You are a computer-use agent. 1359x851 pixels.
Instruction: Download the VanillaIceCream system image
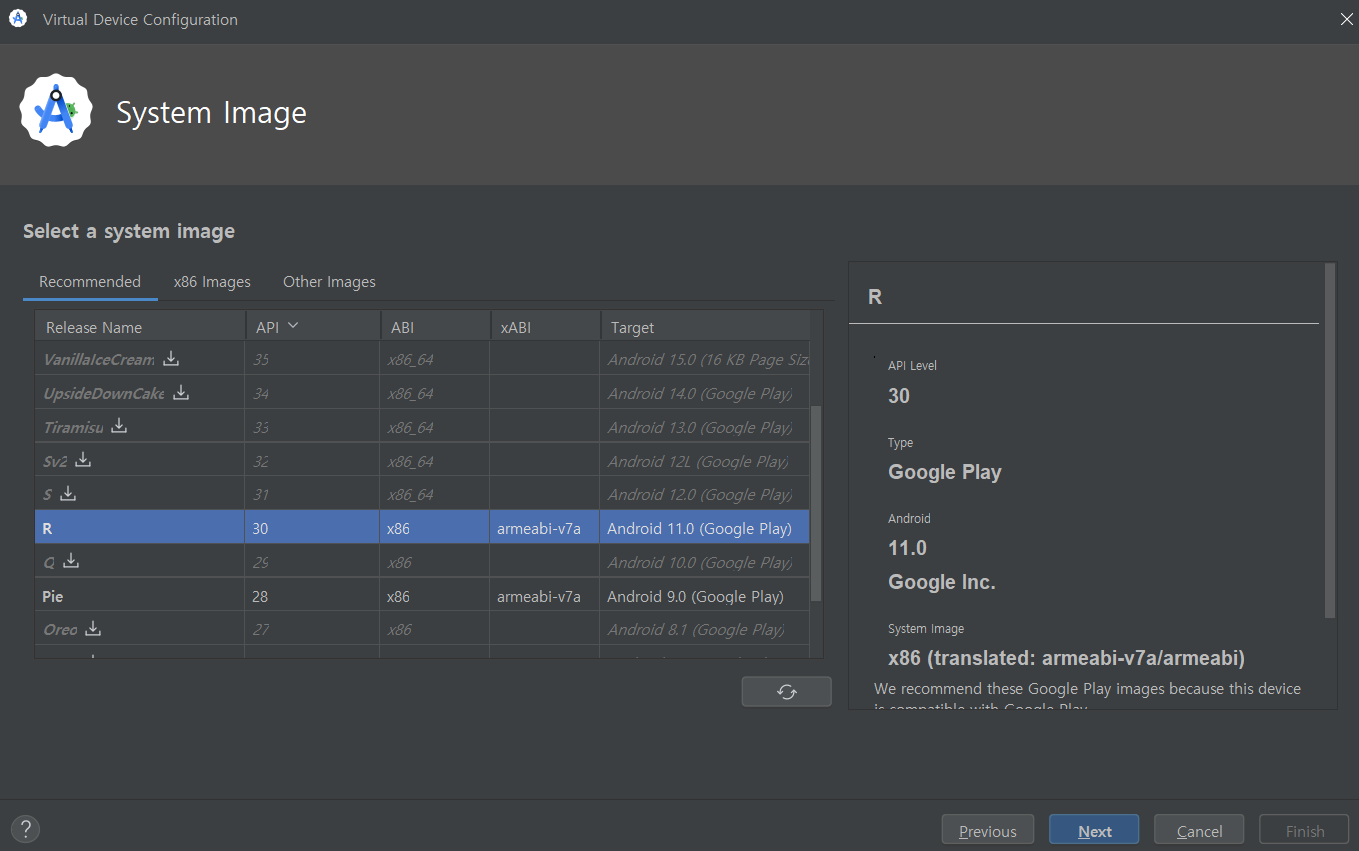171,358
